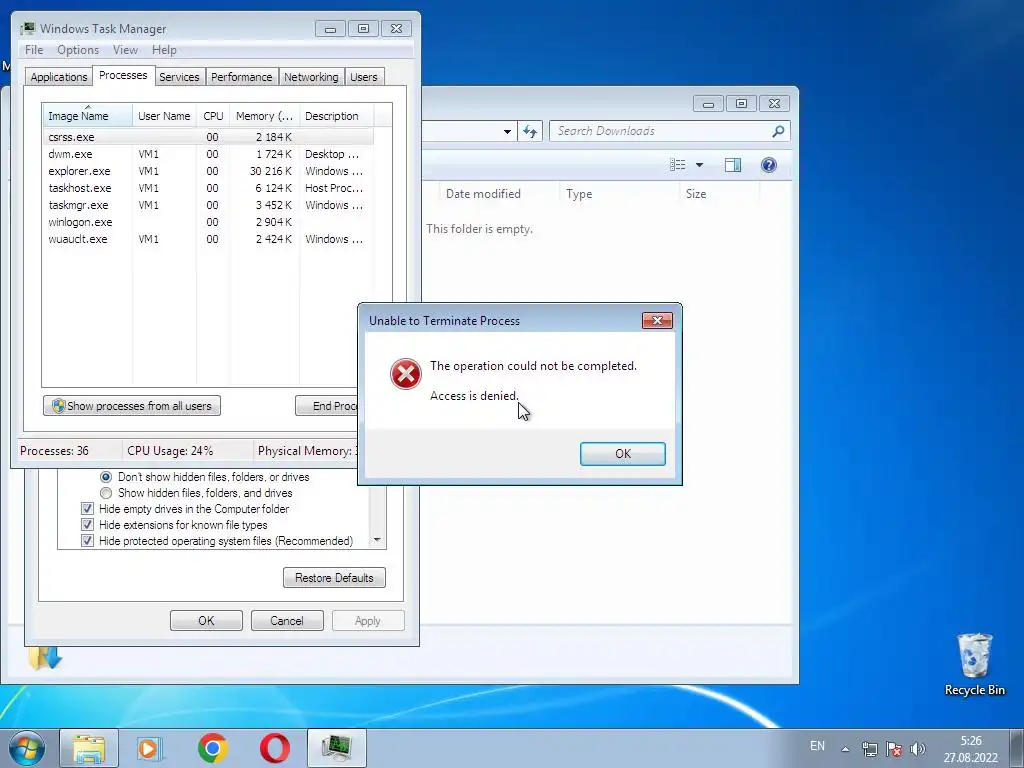
Task: Switch to the Applications tab
Action: (59, 76)
